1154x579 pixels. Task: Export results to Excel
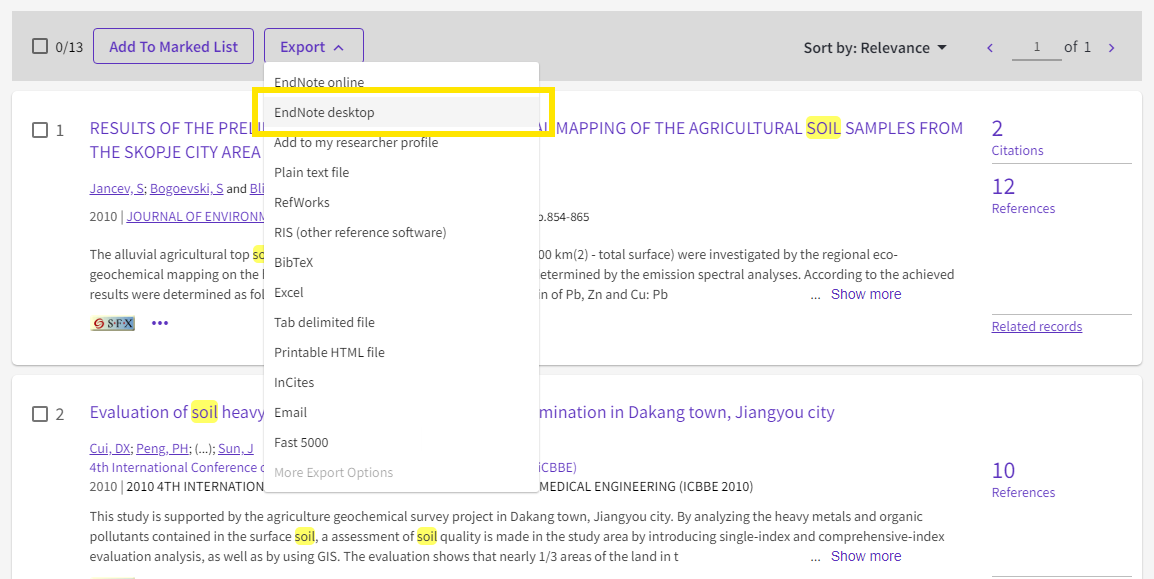click(x=289, y=292)
